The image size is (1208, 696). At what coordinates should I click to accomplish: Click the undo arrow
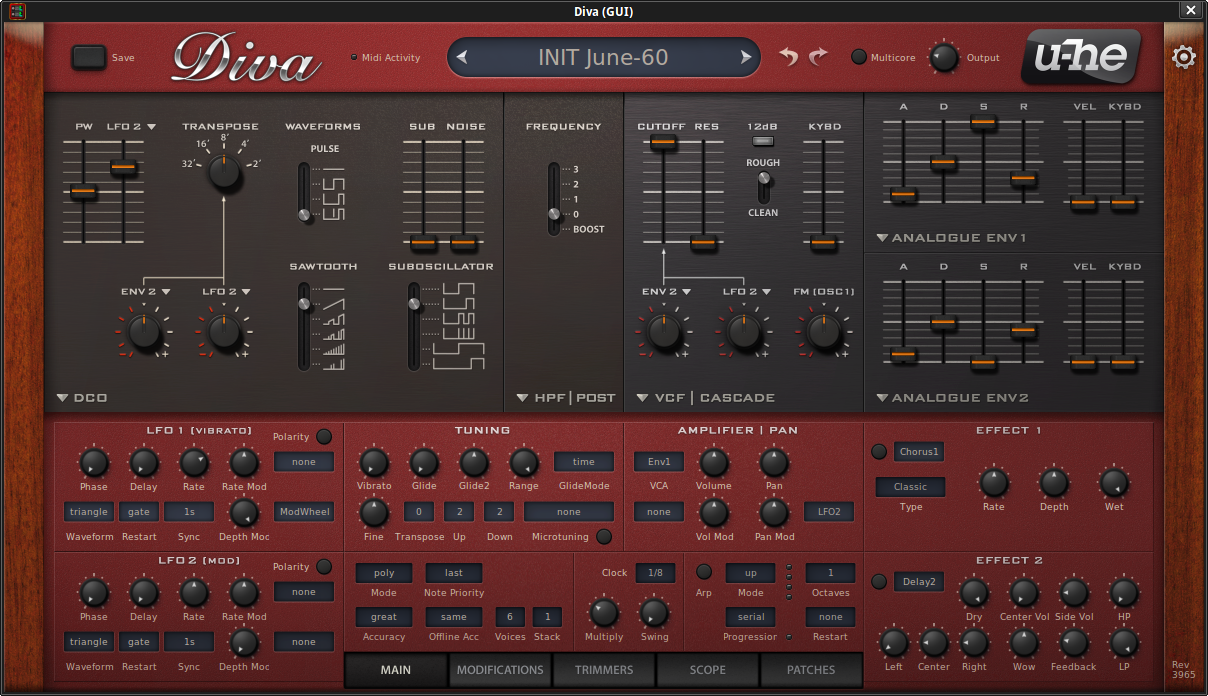point(789,57)
